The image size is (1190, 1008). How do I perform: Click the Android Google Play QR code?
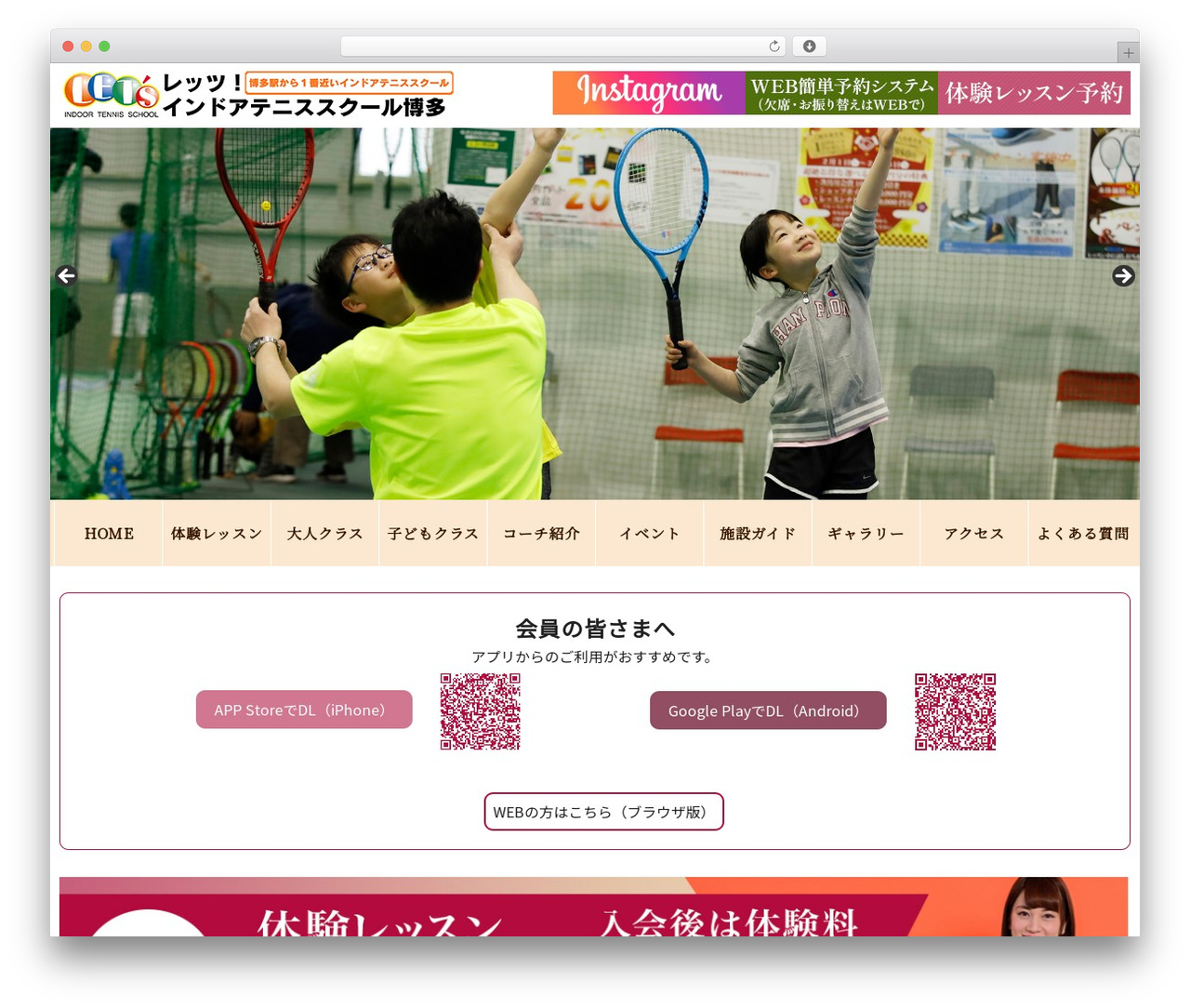click(x=955, y=711)
